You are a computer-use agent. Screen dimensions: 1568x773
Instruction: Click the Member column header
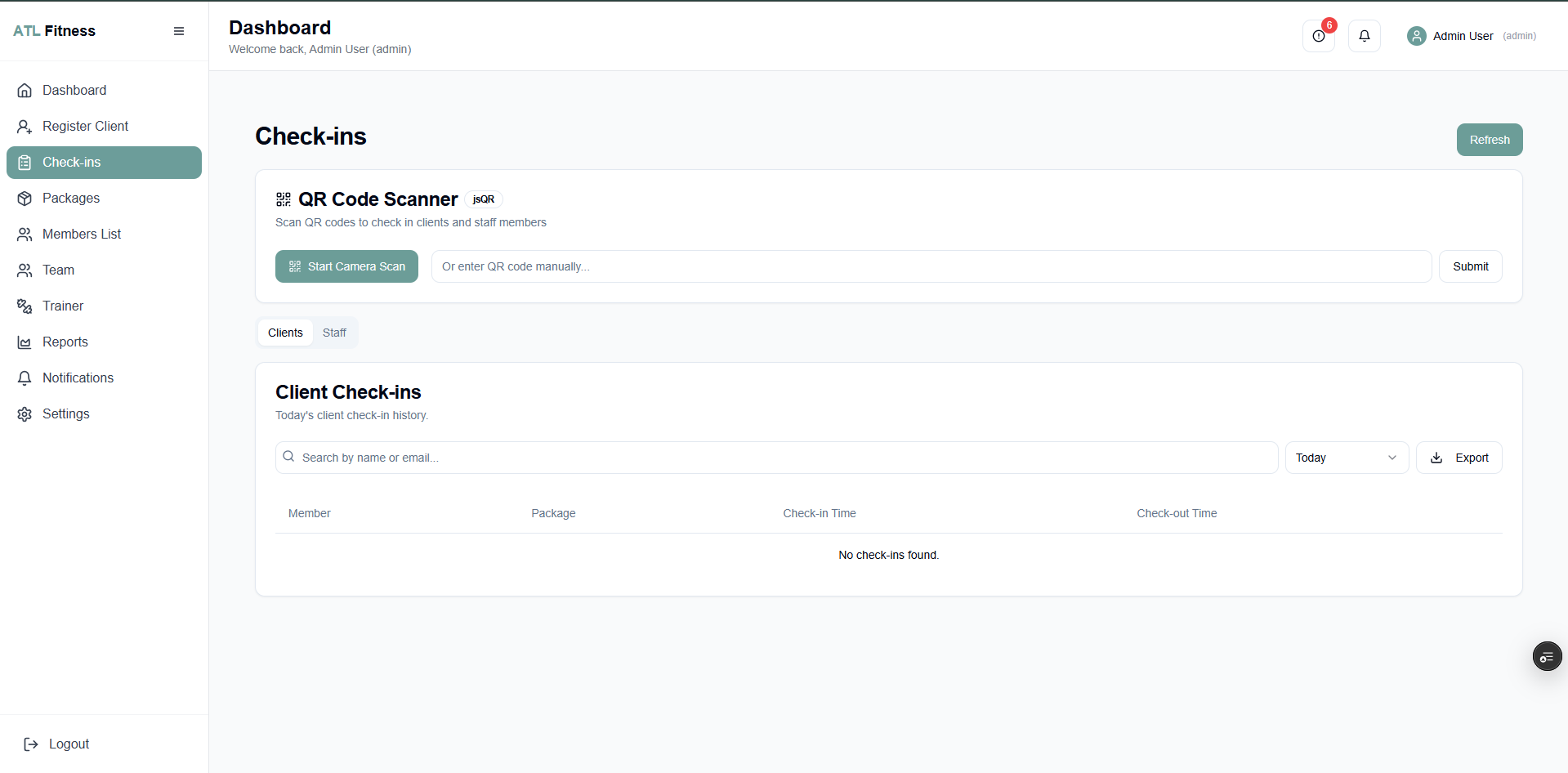click(310, 513)
